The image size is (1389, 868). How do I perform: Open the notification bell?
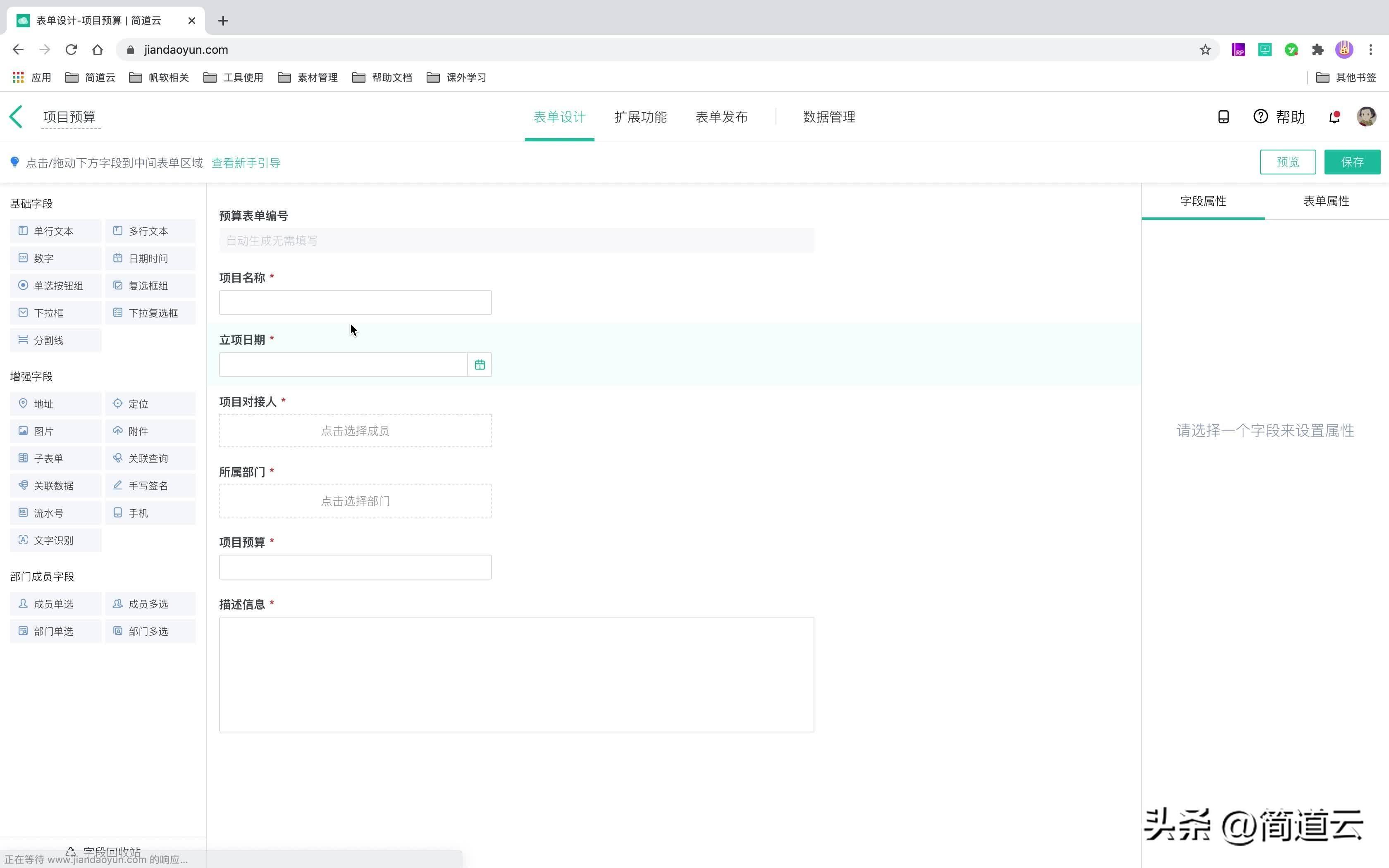(1334, 117)
